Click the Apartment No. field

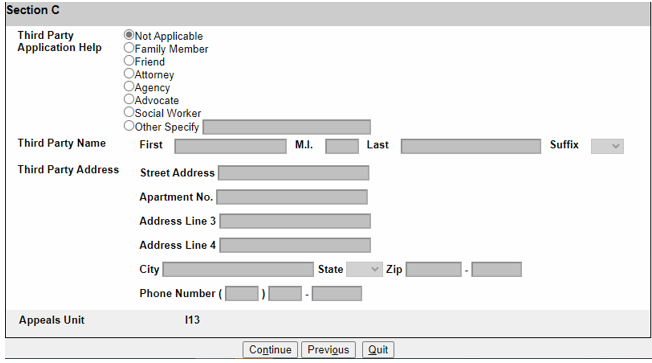point(292,197)
